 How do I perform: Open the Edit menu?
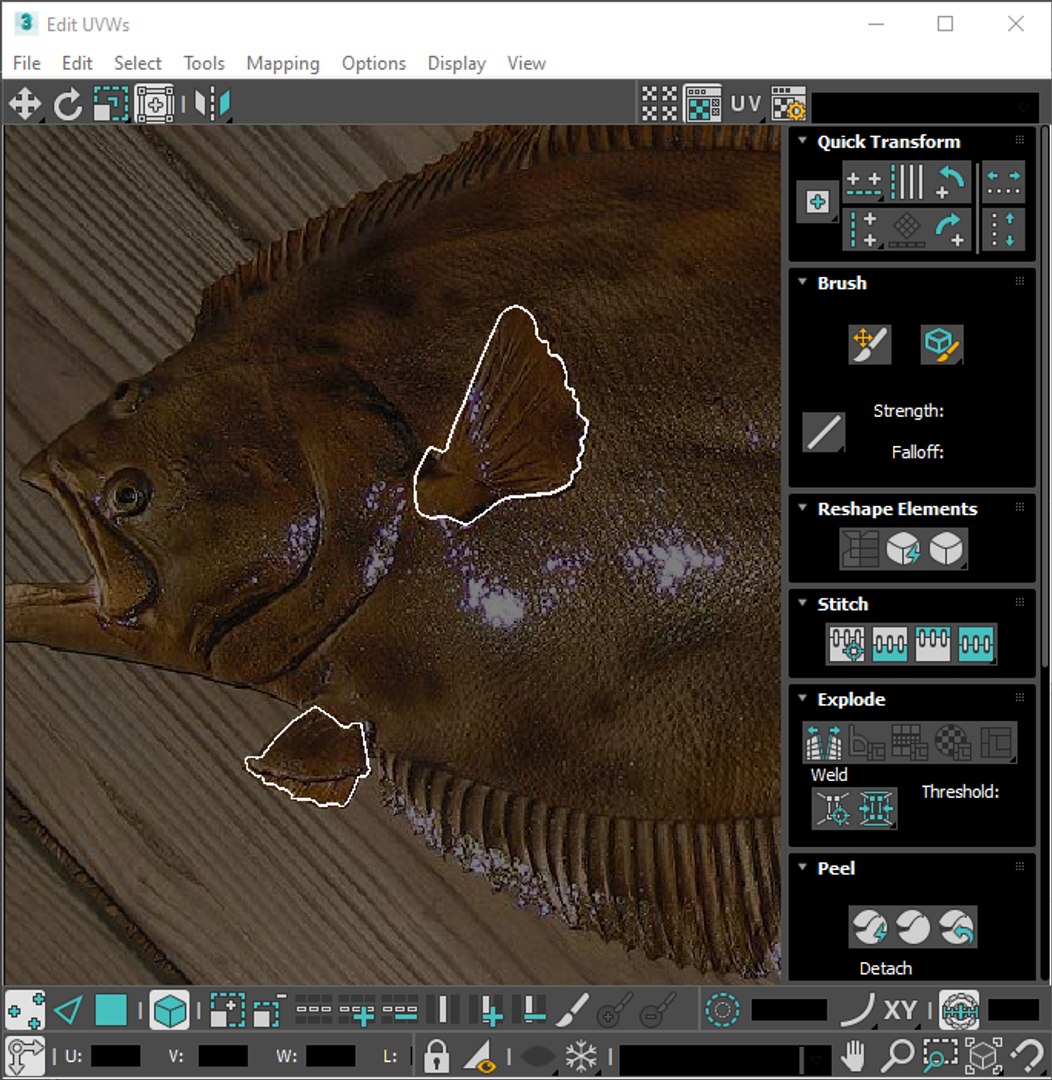pos(77,63)
